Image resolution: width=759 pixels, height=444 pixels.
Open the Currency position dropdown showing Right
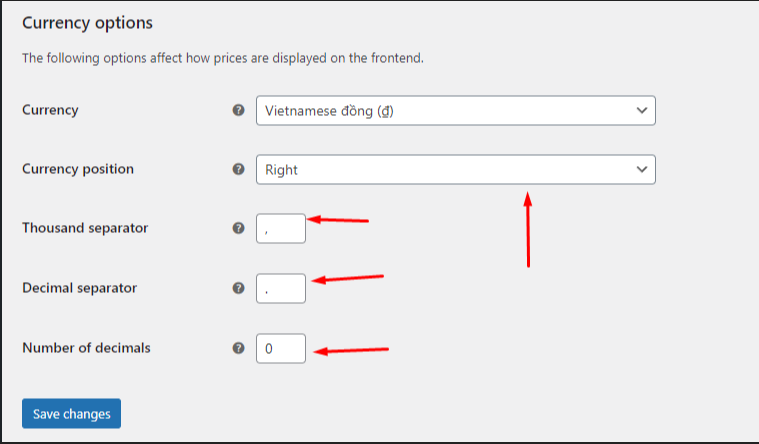455,169
